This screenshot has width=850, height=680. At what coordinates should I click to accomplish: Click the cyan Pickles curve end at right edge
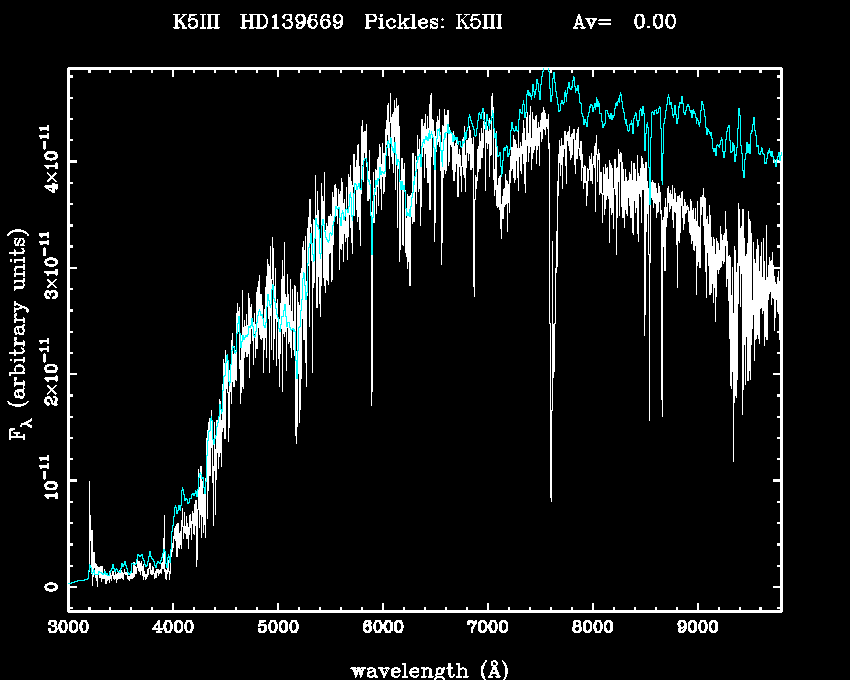pos(779,160)
